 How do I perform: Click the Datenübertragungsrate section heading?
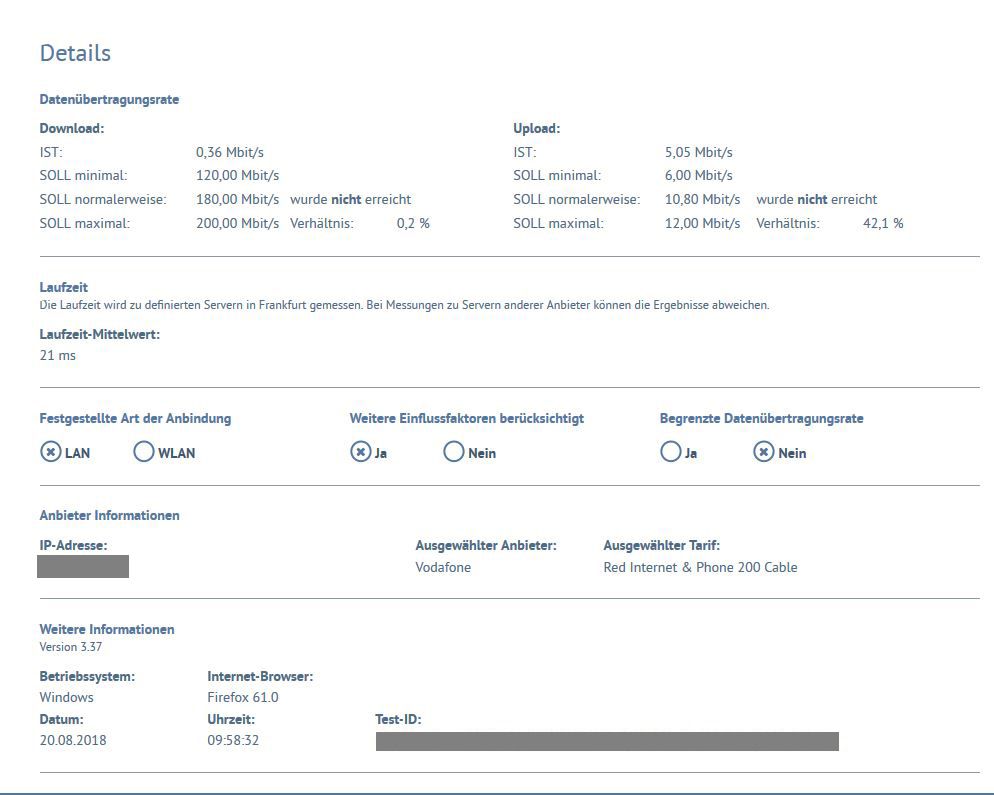pyautogui.click(x=109, y=100)
